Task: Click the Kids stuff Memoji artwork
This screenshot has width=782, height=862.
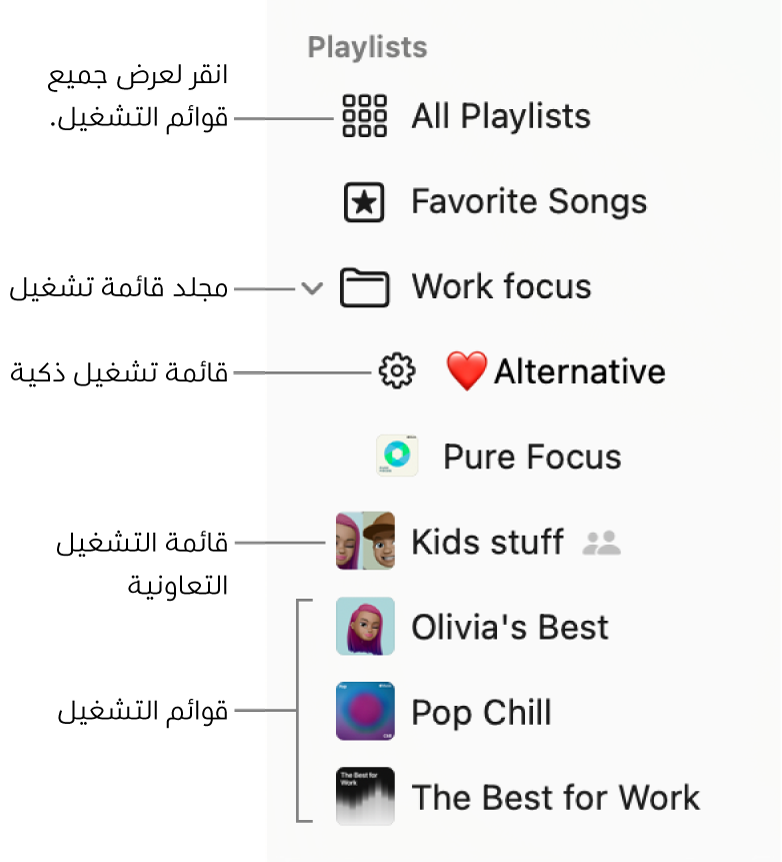Action: 365,541
